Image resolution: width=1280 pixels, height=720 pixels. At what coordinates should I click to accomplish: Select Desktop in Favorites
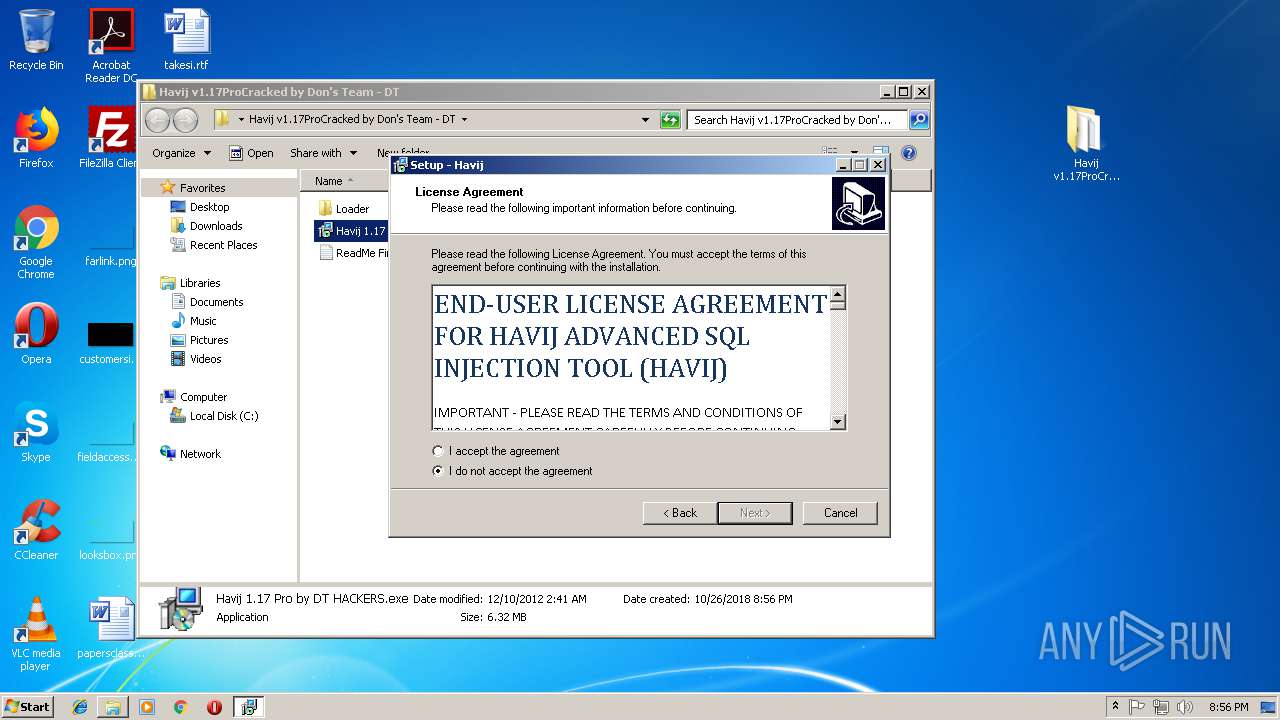tap(209, 207)
